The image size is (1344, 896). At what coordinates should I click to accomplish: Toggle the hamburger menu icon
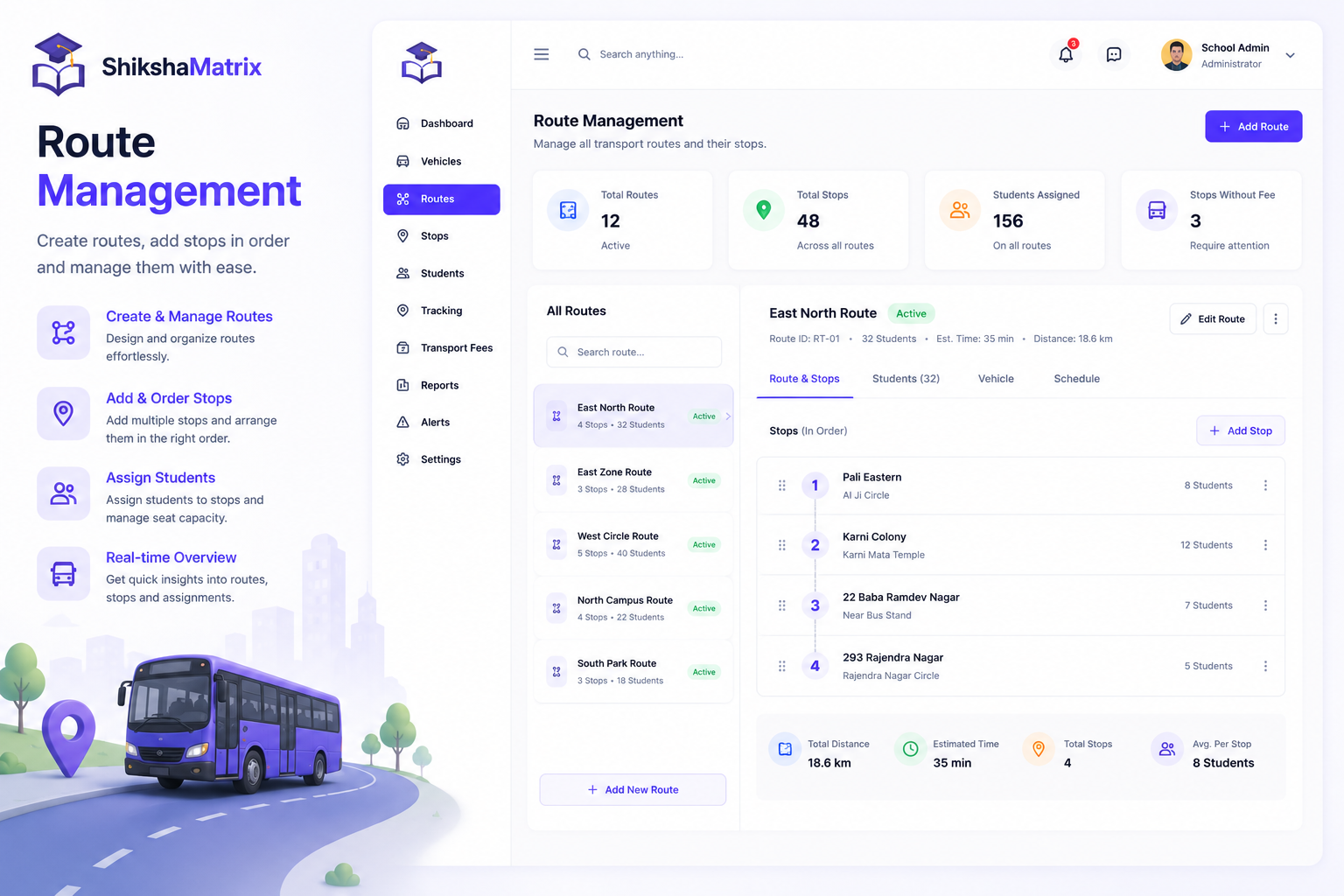(x=542, y=54)
